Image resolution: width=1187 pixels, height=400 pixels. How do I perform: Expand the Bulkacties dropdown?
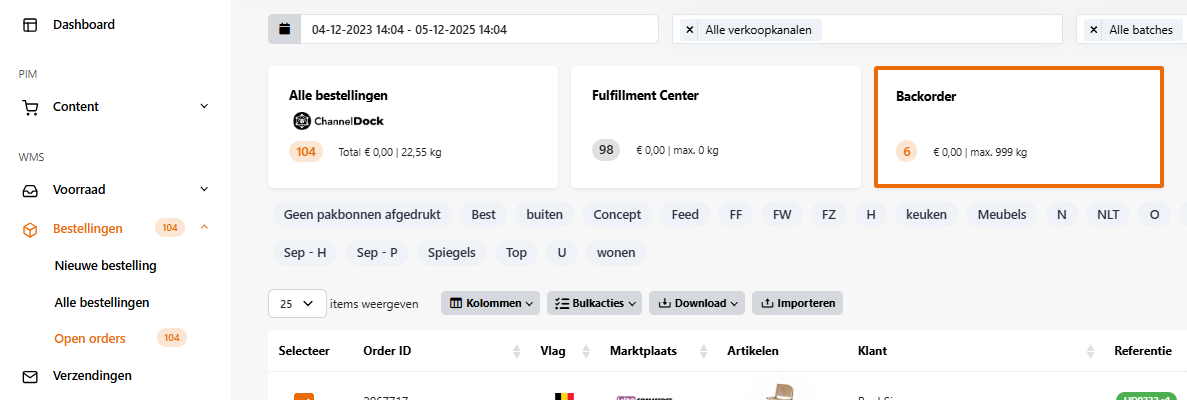point(594,303)
